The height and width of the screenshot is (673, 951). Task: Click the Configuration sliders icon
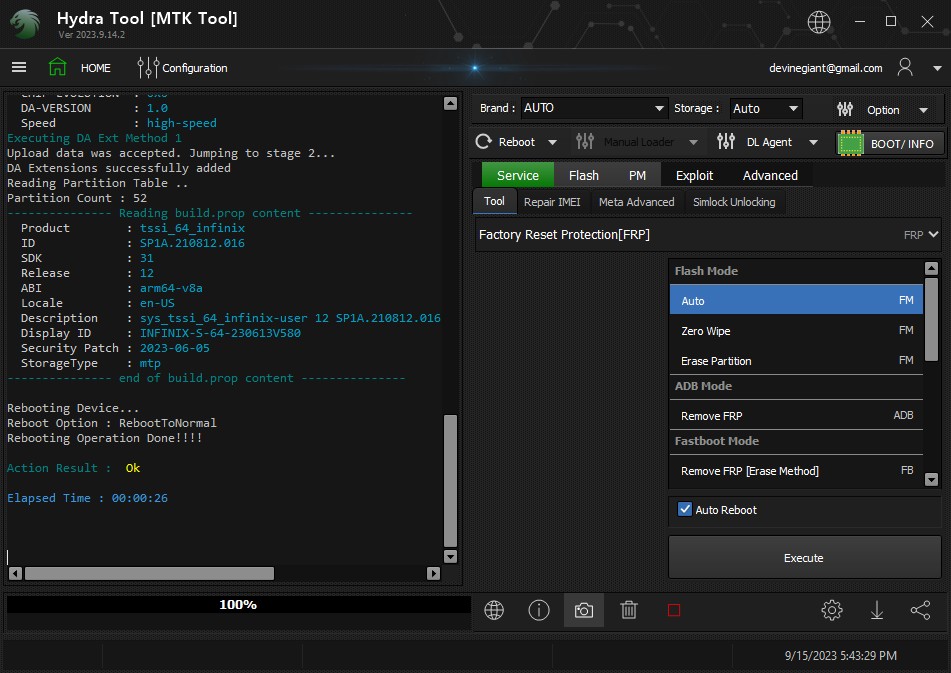(x=147, y=68)
